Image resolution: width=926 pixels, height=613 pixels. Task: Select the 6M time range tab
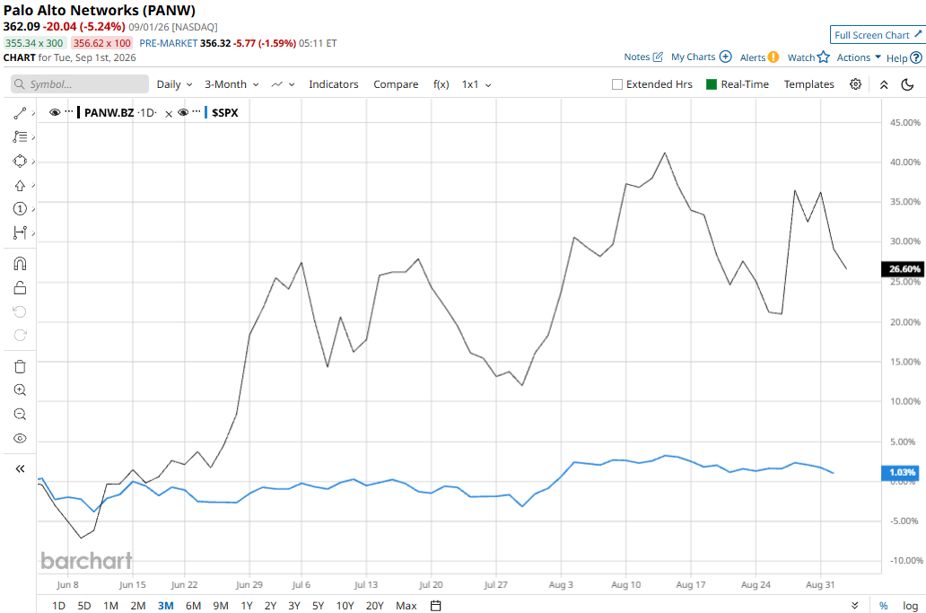[193, 605]
